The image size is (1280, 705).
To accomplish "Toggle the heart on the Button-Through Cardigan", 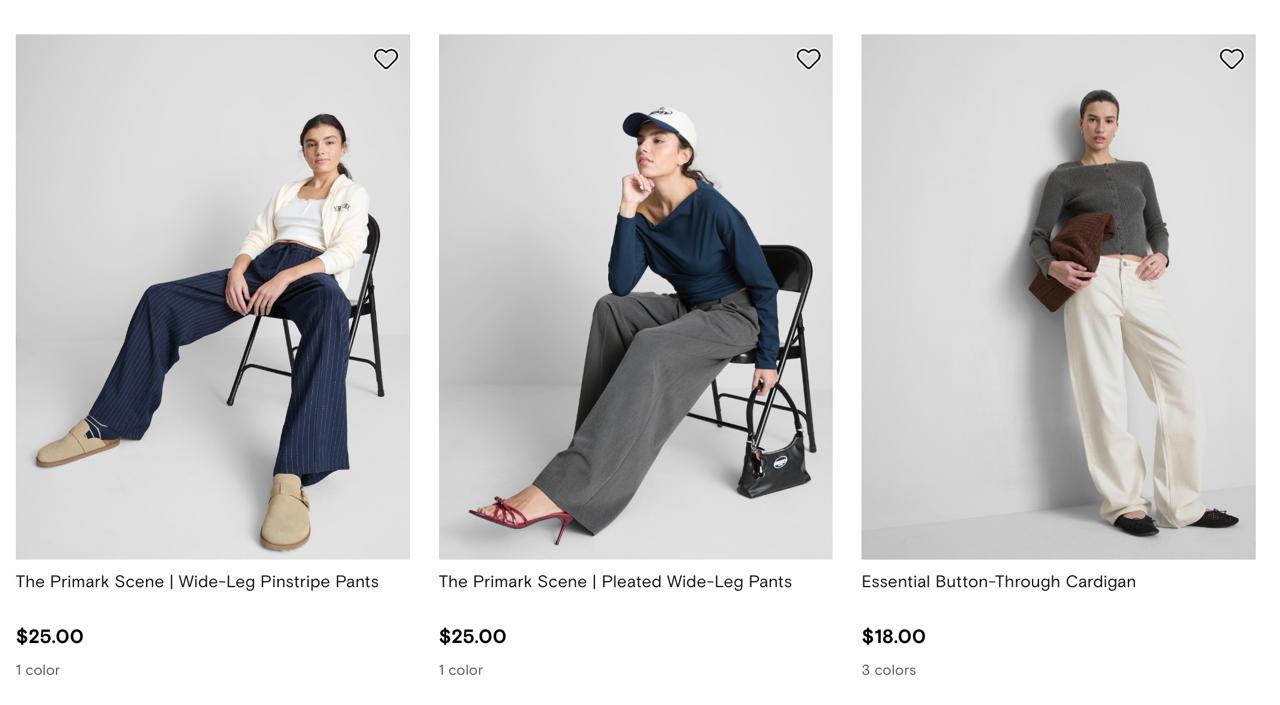I will 1231,59.
